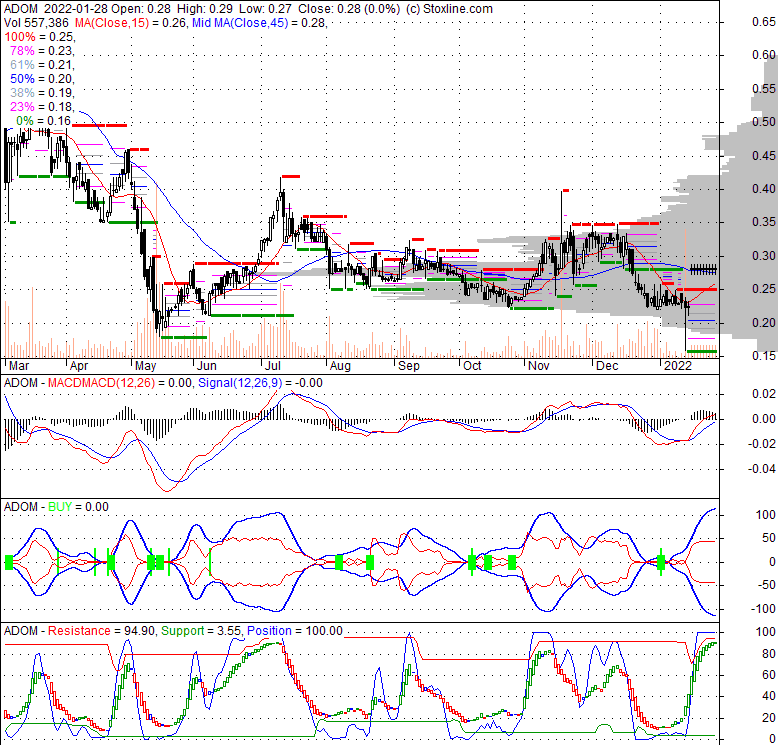The height and width of the screenshot is (745, 780).
Task: Click the '100% = 0.25' Fibonacci level
Action: pyautogui.click(x=39, y=37)
